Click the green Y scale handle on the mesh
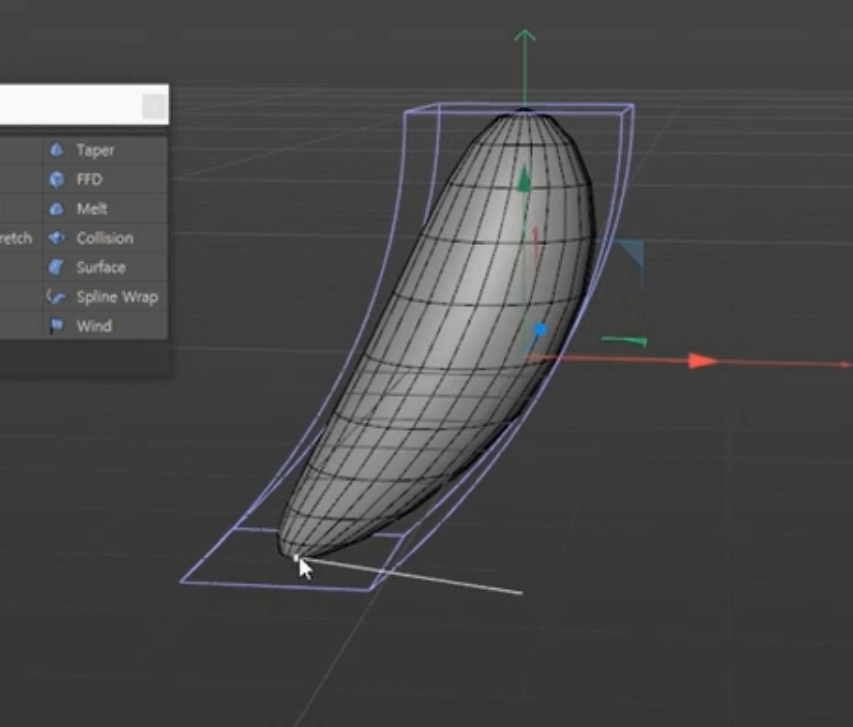 point(523,180)
